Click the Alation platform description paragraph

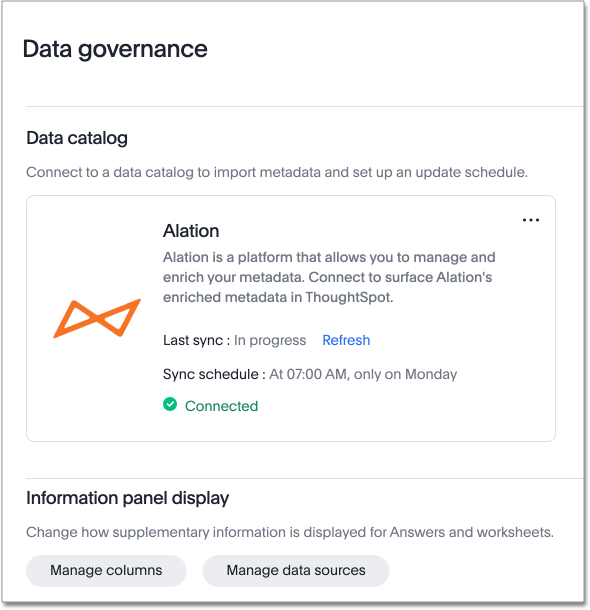[329, 277]
